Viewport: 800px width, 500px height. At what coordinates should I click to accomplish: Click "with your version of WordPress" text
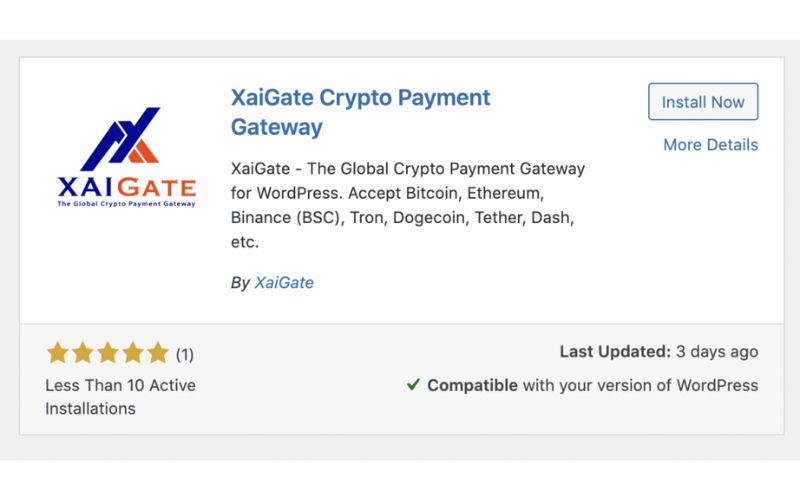click(640, 385)
